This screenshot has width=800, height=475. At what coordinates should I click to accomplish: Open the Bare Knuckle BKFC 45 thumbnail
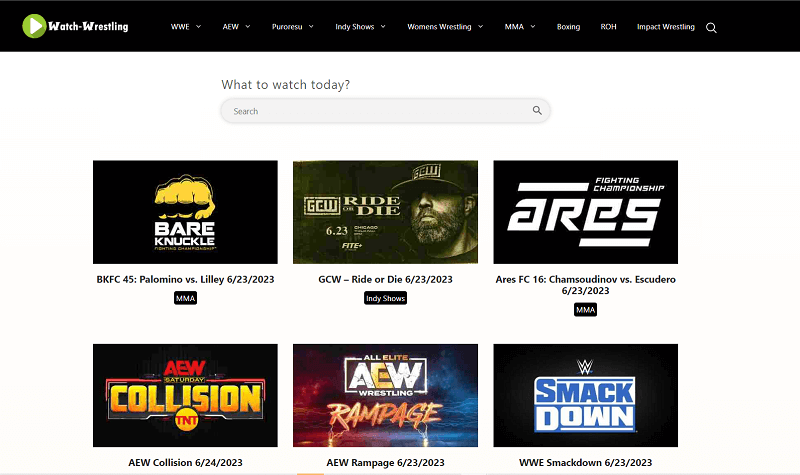tap(185, 212)
